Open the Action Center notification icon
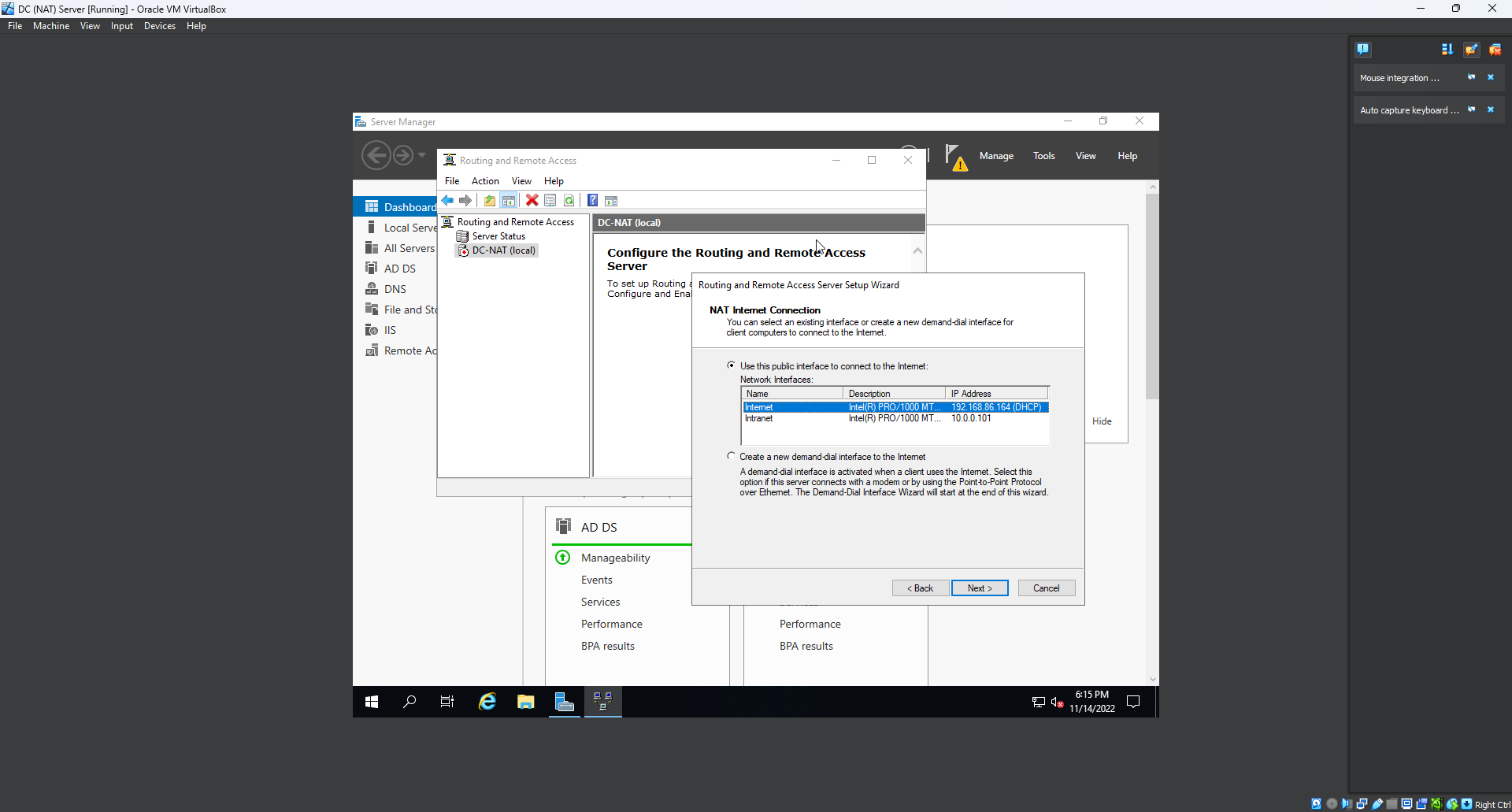 coord(1134,702)
